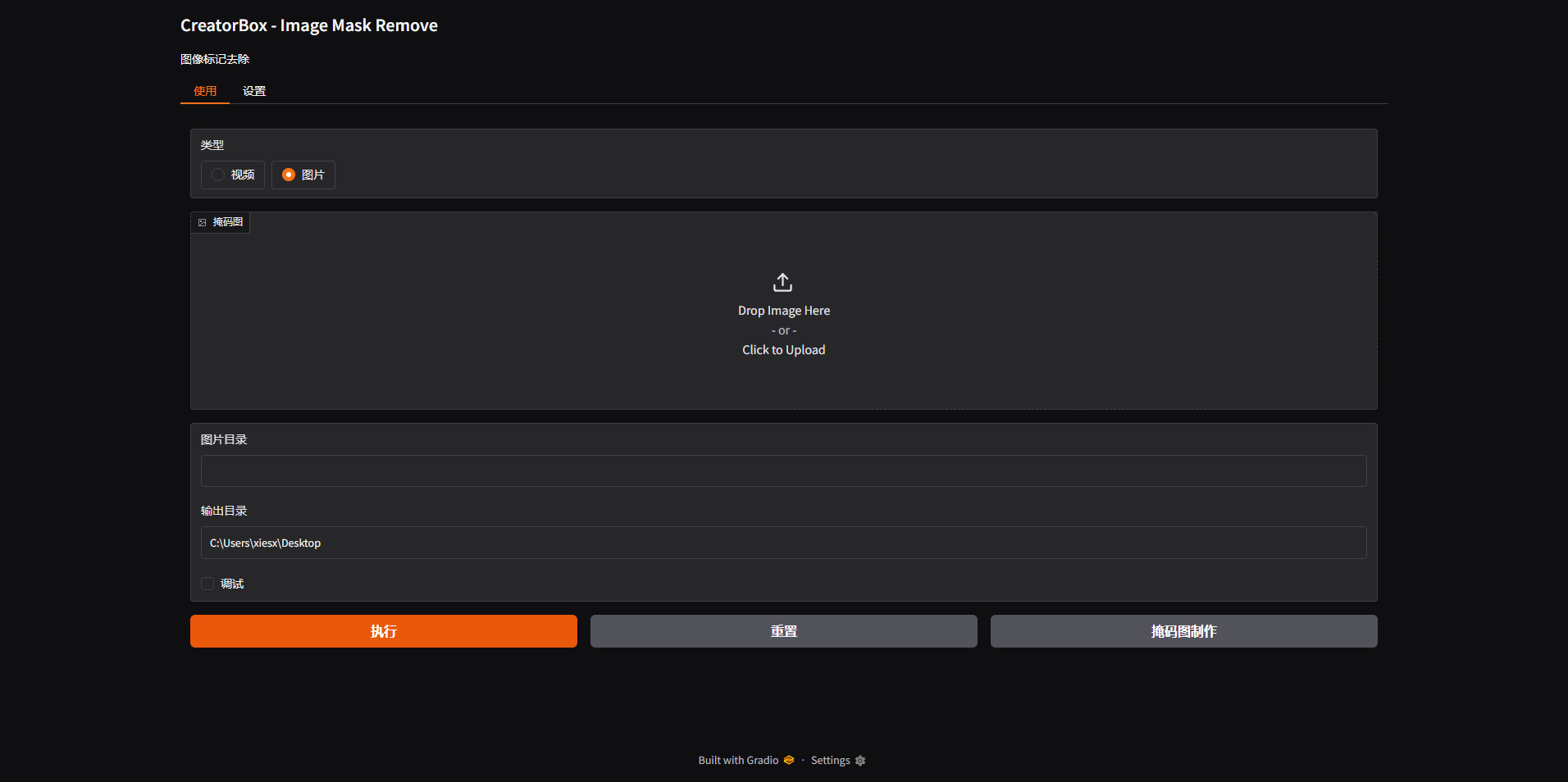Open the 设置 tab
Viewport: 1568px width, 782px height.
coord(254,91)
